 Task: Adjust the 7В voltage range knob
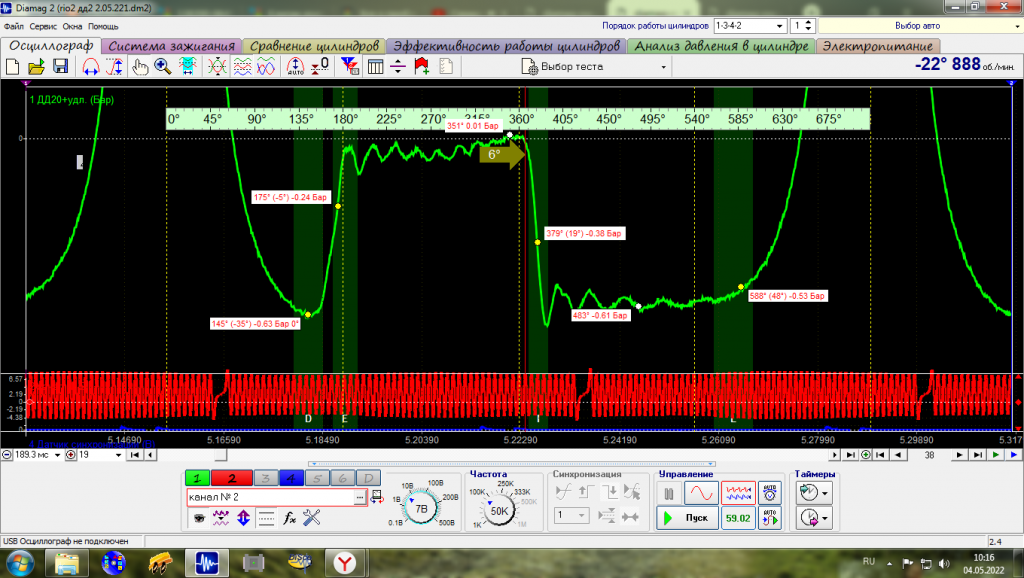(421, 508)
